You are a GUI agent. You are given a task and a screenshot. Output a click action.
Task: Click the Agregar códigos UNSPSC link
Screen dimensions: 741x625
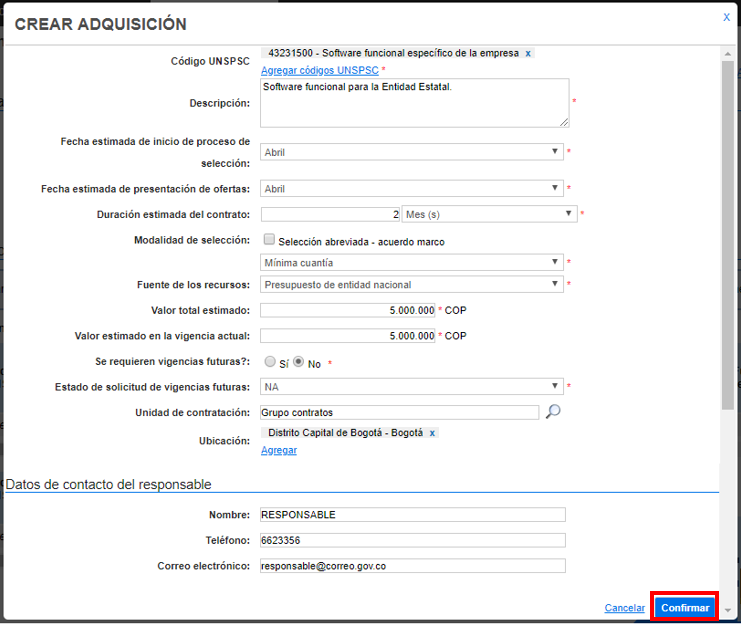319,70
